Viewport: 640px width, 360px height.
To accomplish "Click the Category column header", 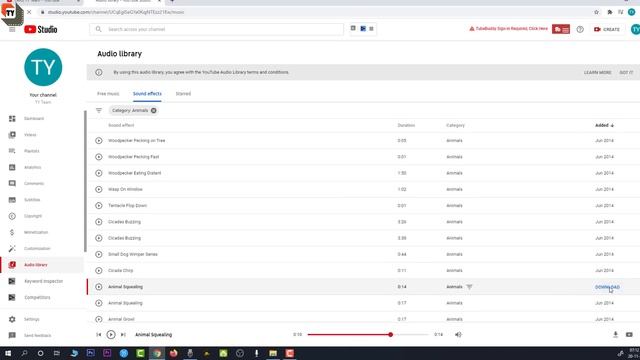I will coord(455,125).
